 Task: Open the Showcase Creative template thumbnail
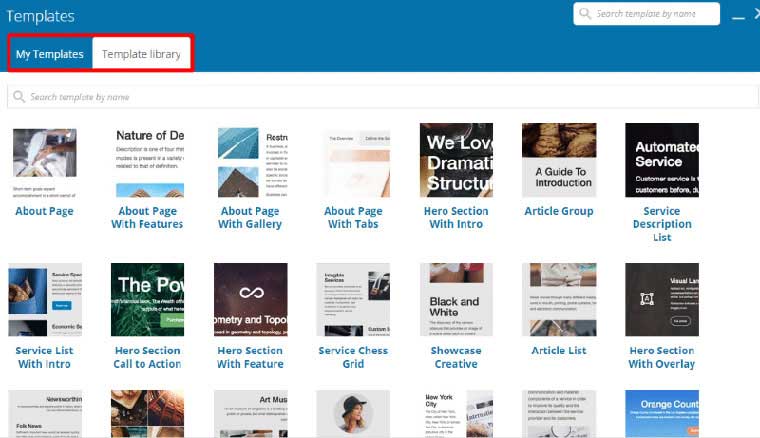(456, 299)
